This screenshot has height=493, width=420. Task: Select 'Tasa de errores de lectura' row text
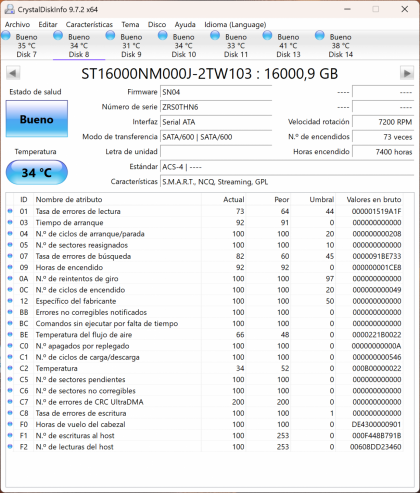coord(78,211)
